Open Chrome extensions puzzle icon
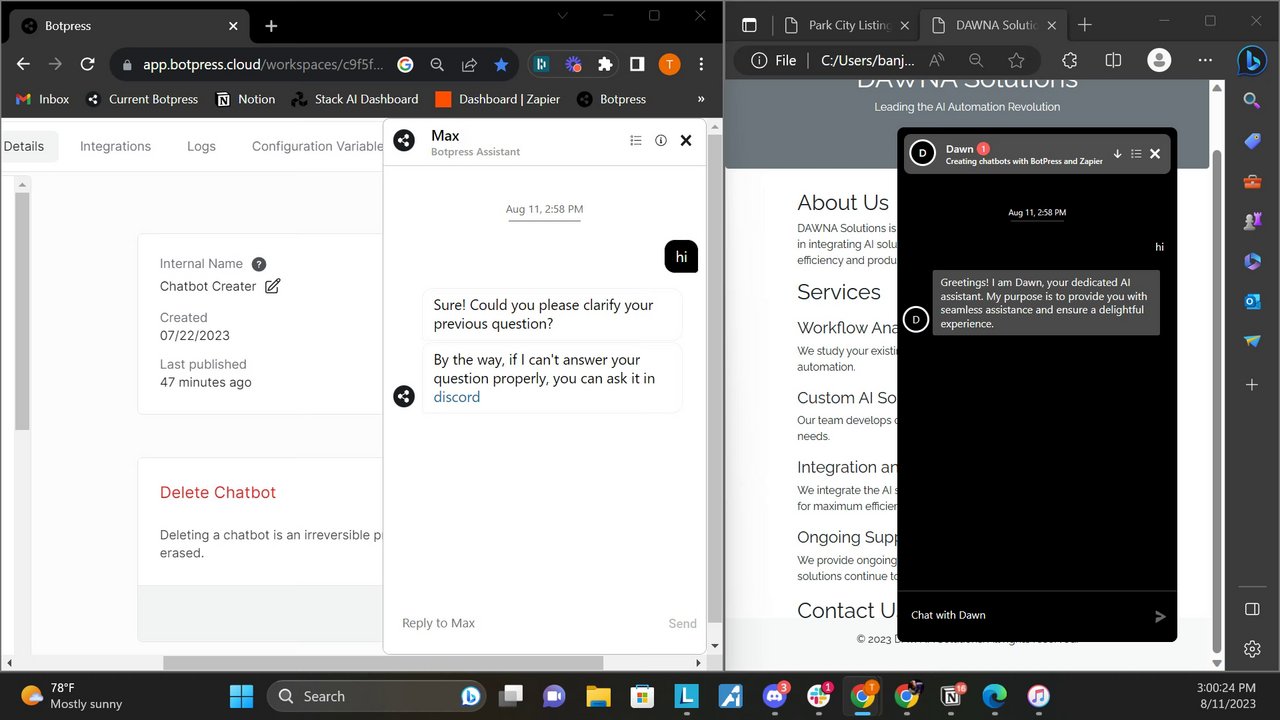Image resolution: width=1280 pixels, height=720 pixels. click(x=605, y=64)
